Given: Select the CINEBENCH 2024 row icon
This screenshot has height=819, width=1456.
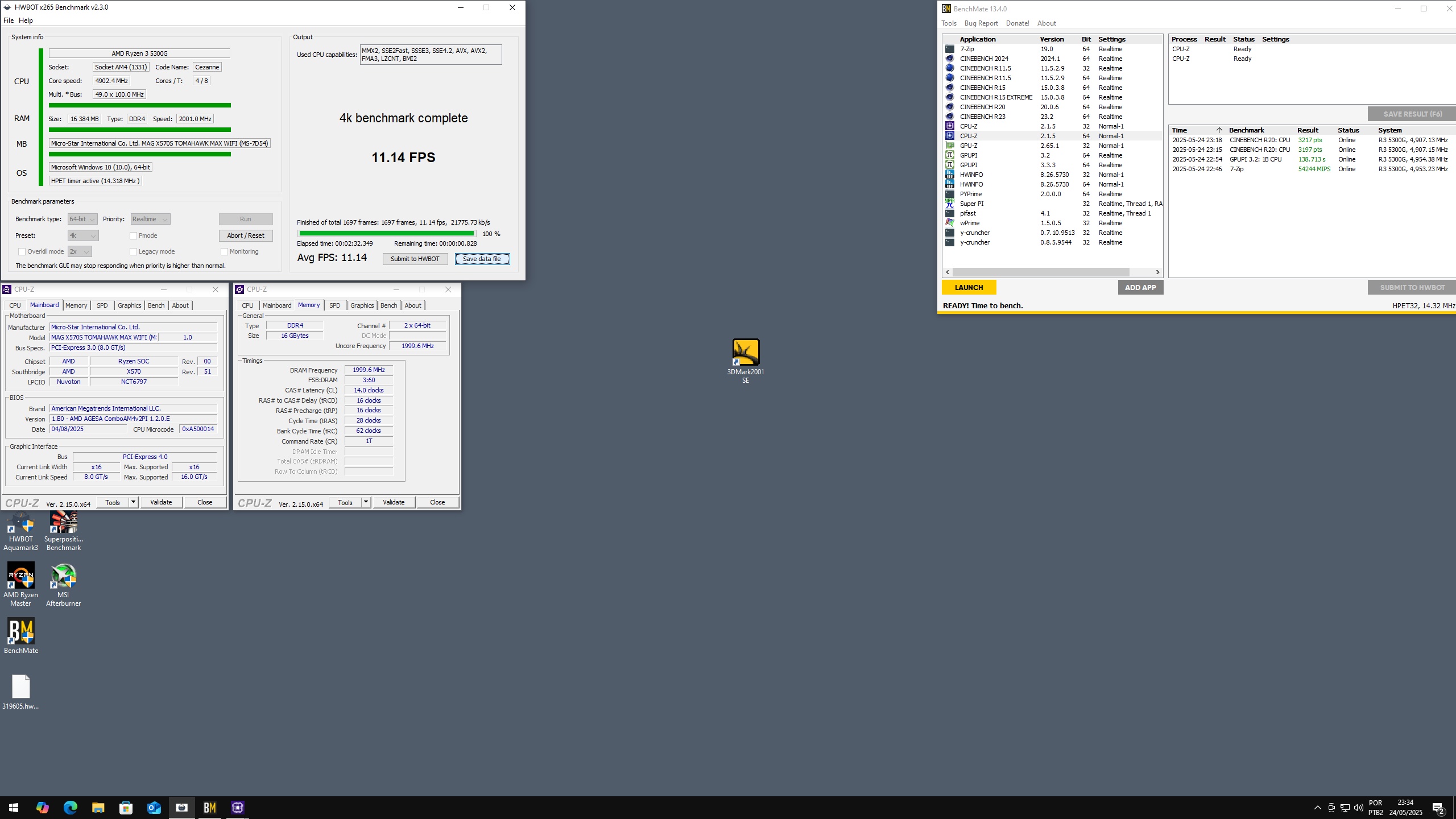Looking at the screenshot, I should point(949,59).
